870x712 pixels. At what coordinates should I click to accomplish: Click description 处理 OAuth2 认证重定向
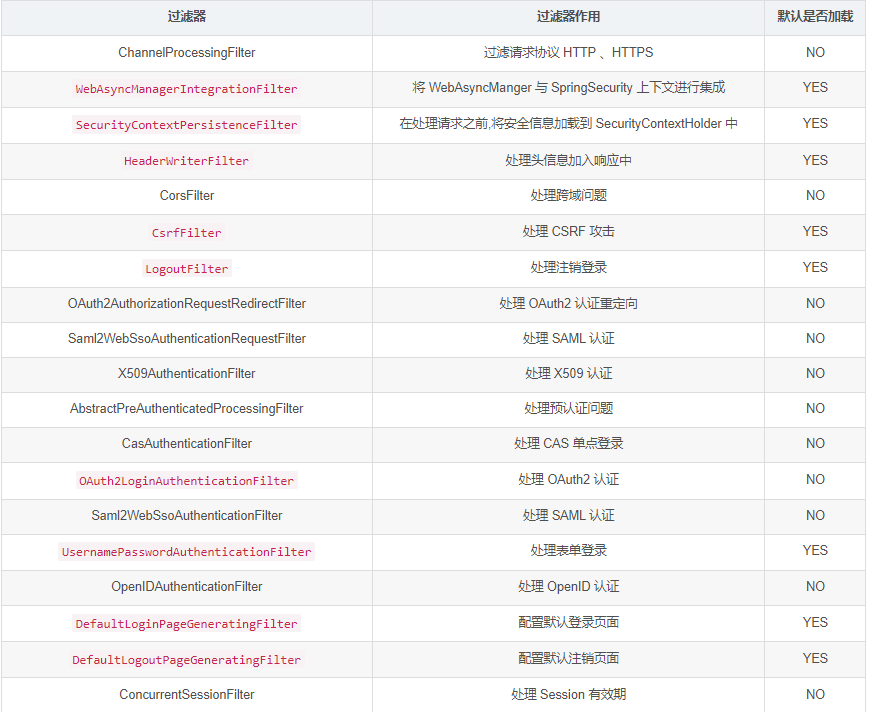click(x=568, y=304)
